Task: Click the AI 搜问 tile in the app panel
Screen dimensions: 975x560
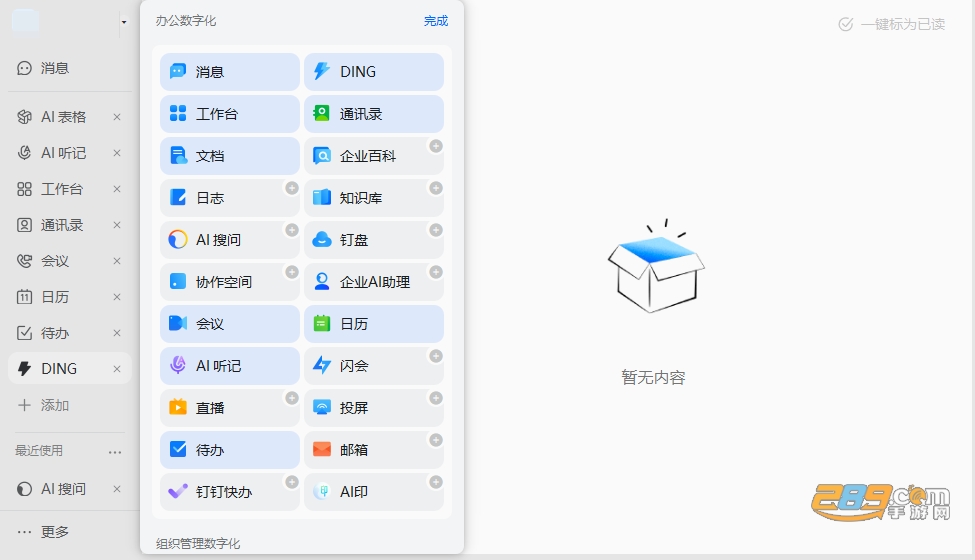Action: point(229,239)
